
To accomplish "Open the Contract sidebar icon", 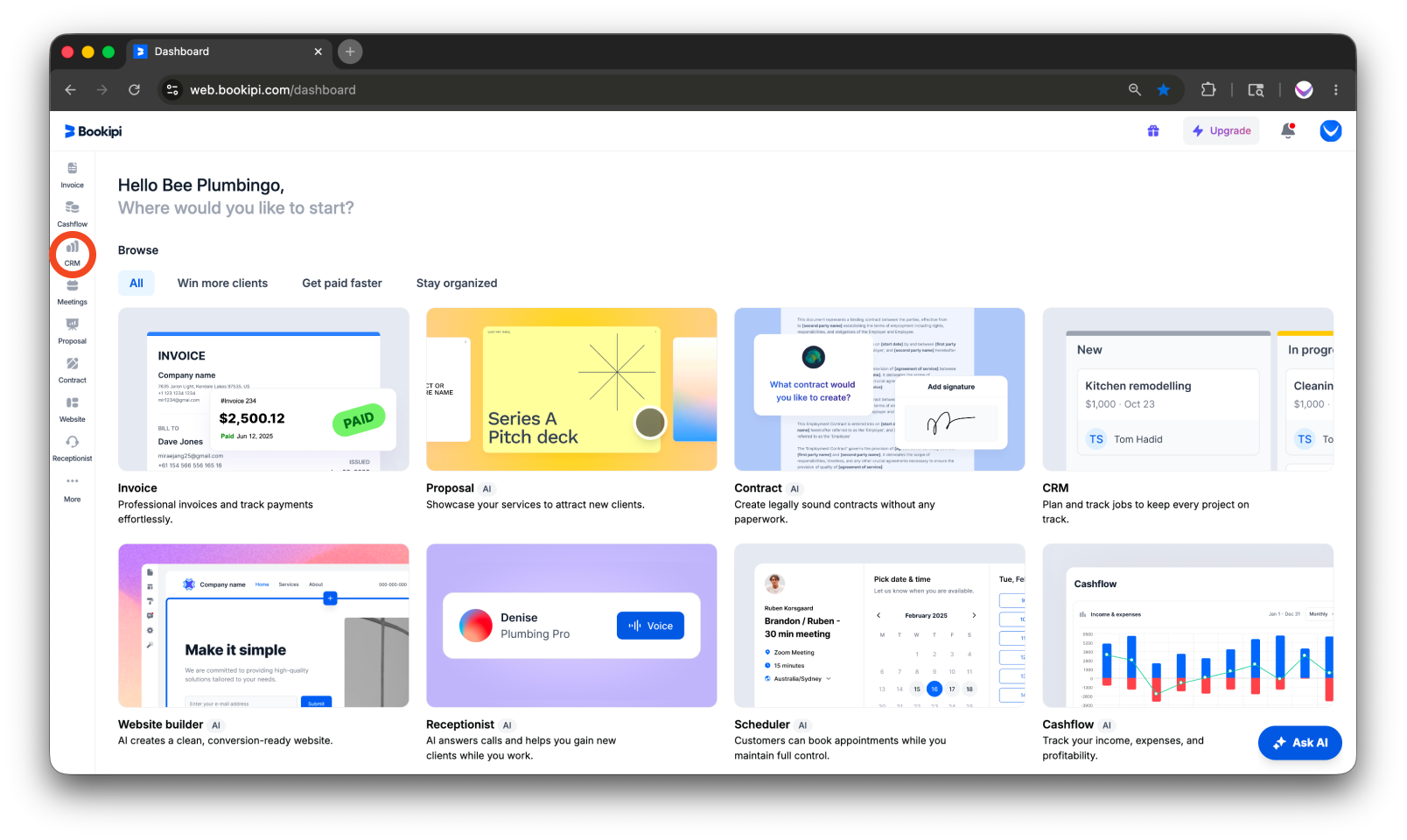I will pyautogui.click(x=72, y=370).
